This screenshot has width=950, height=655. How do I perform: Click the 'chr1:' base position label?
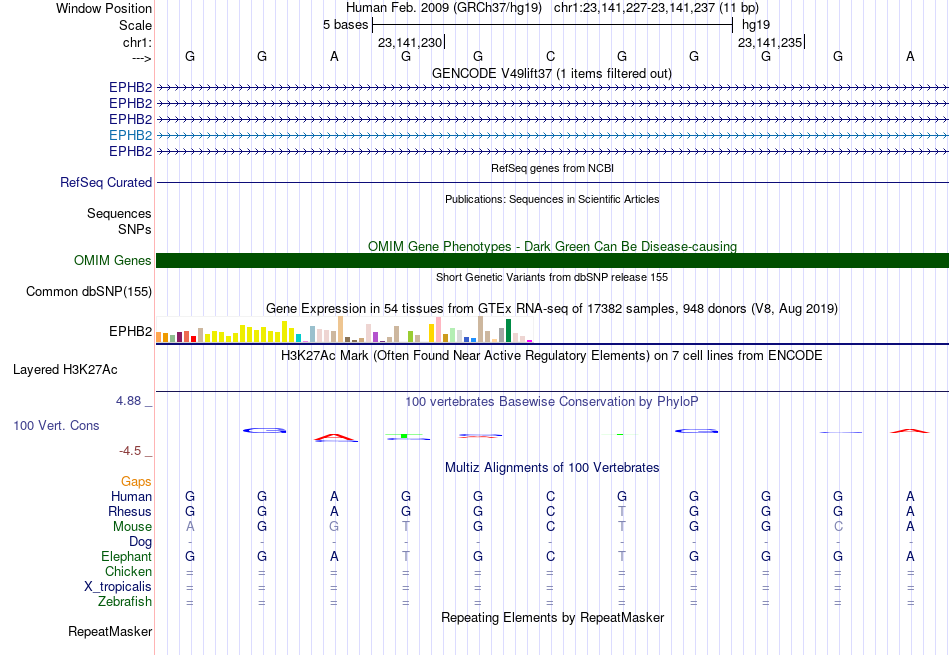click(137, 42)
